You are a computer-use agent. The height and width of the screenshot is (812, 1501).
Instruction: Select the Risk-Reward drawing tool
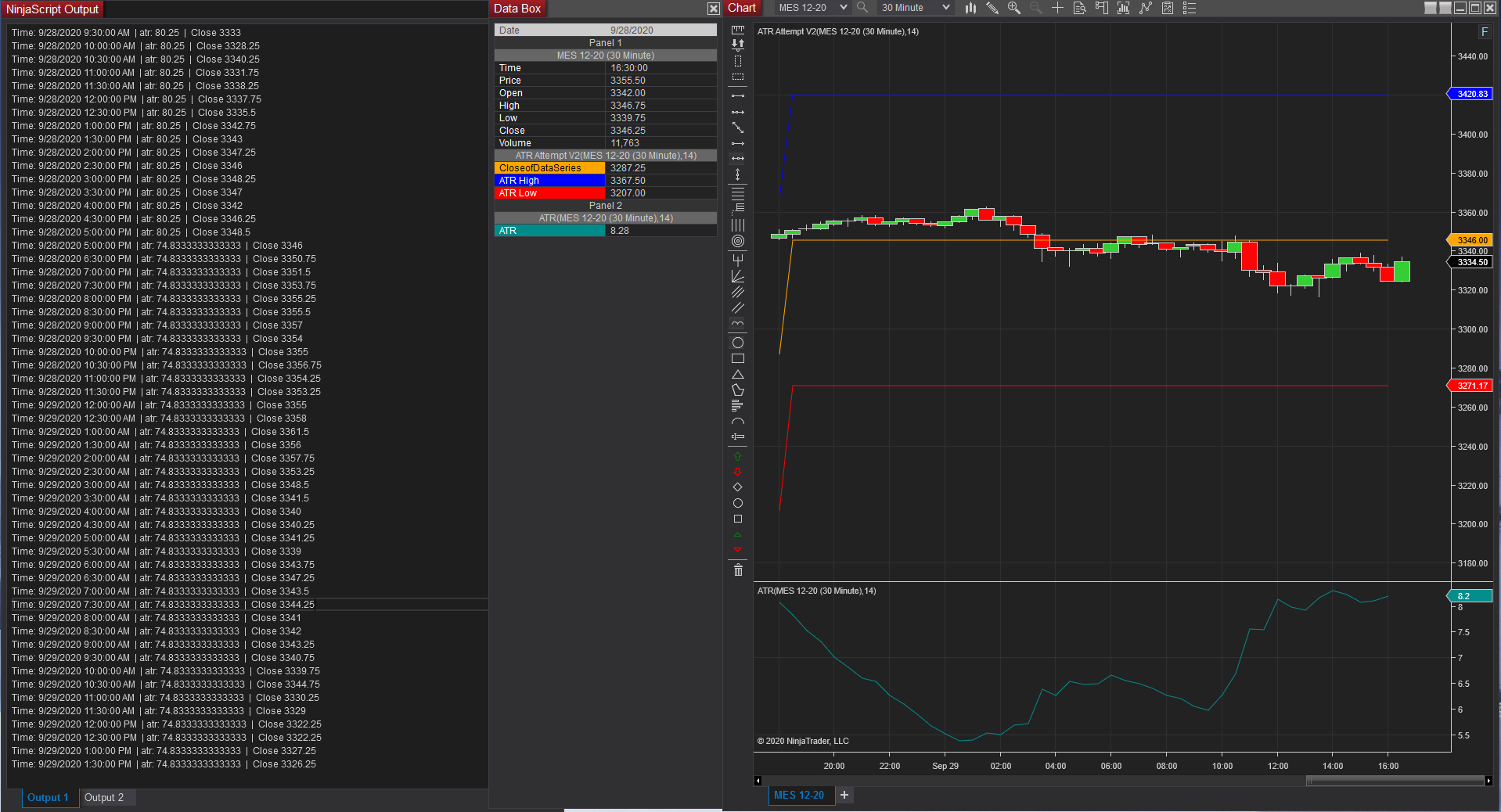click(x=738, y=45)
